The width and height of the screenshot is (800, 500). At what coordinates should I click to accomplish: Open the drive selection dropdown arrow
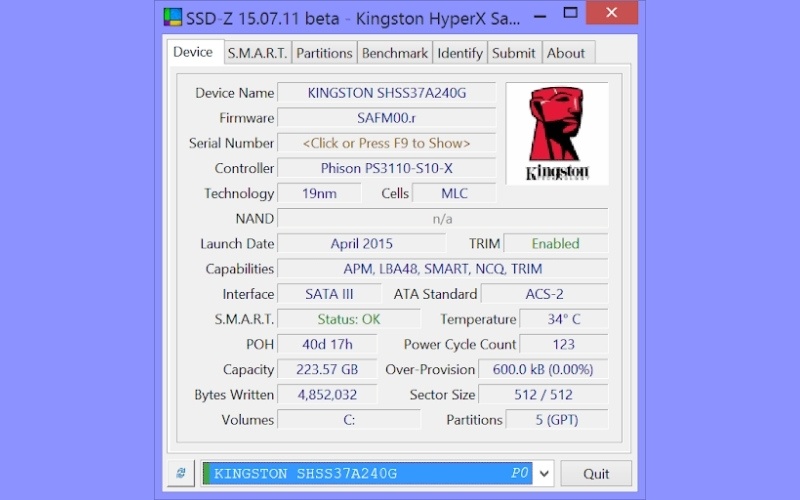(x=544, y=473)
